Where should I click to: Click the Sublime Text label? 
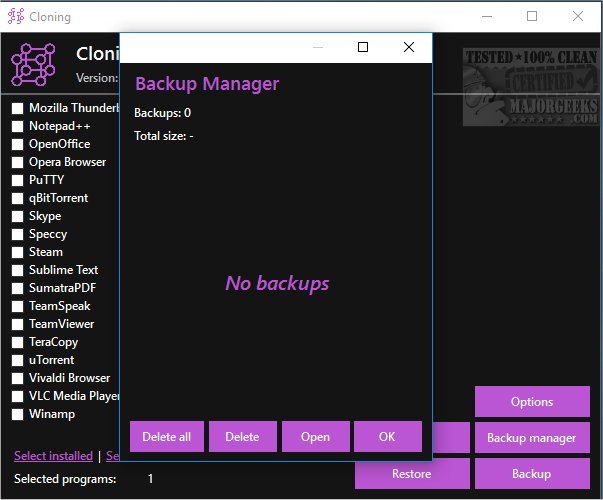coord(63,270)
